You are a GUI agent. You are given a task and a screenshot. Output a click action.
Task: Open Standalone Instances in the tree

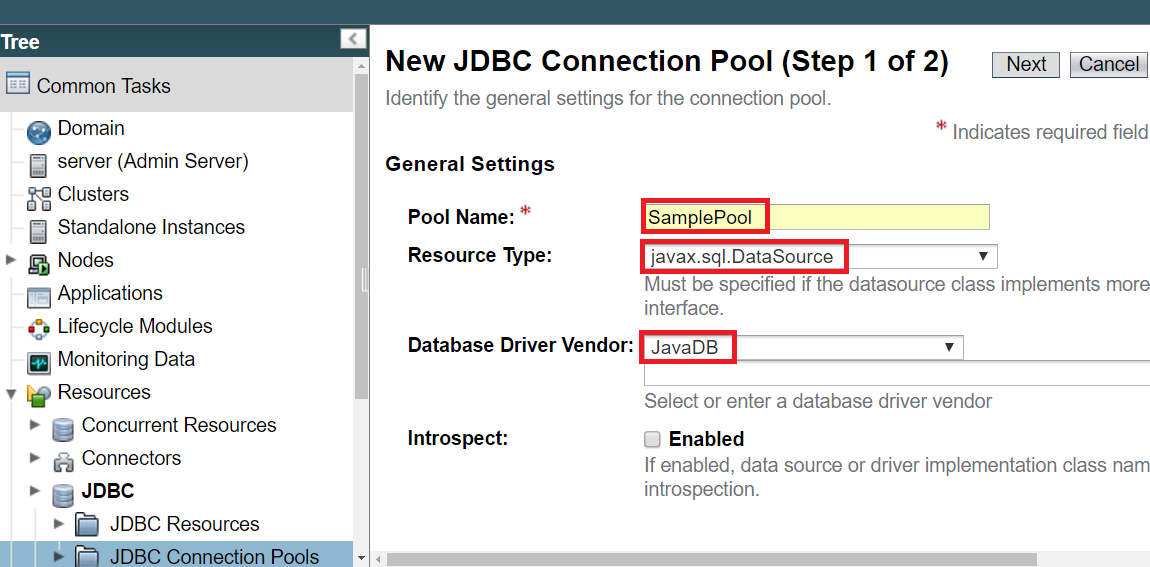(x=151, y=227)
